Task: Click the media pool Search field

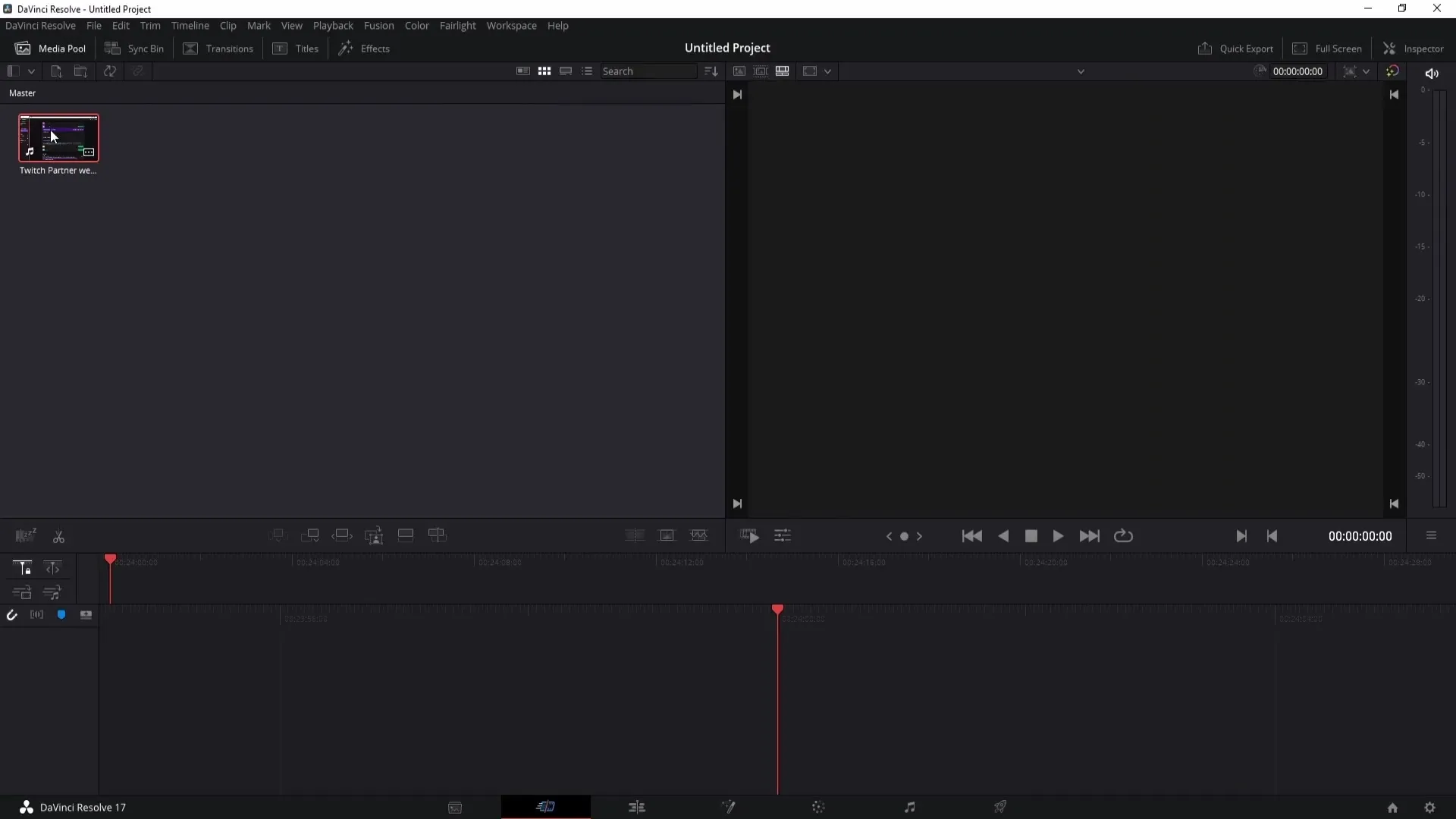Action: coord(648,71)
